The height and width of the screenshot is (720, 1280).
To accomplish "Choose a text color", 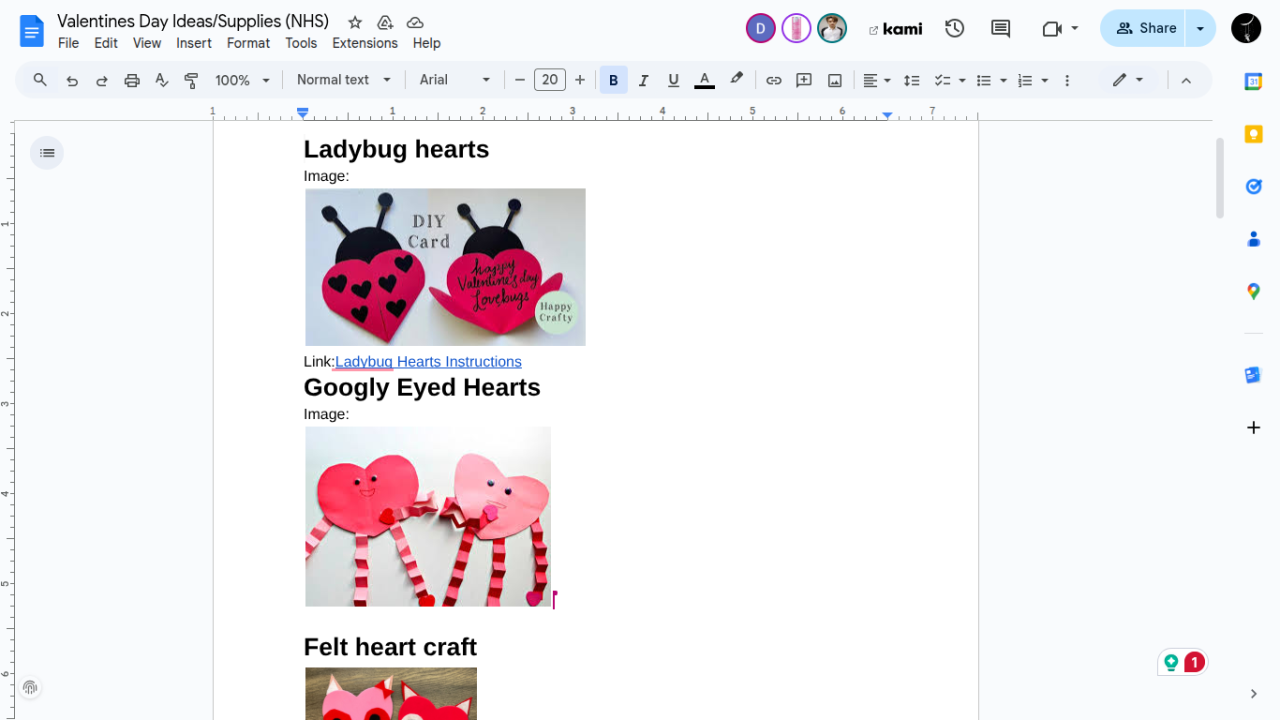I will pos(704,80).
